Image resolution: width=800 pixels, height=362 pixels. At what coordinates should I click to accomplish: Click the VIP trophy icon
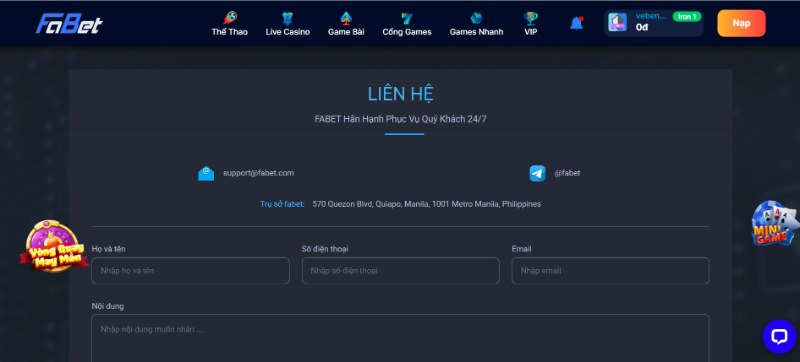(531, 18)
